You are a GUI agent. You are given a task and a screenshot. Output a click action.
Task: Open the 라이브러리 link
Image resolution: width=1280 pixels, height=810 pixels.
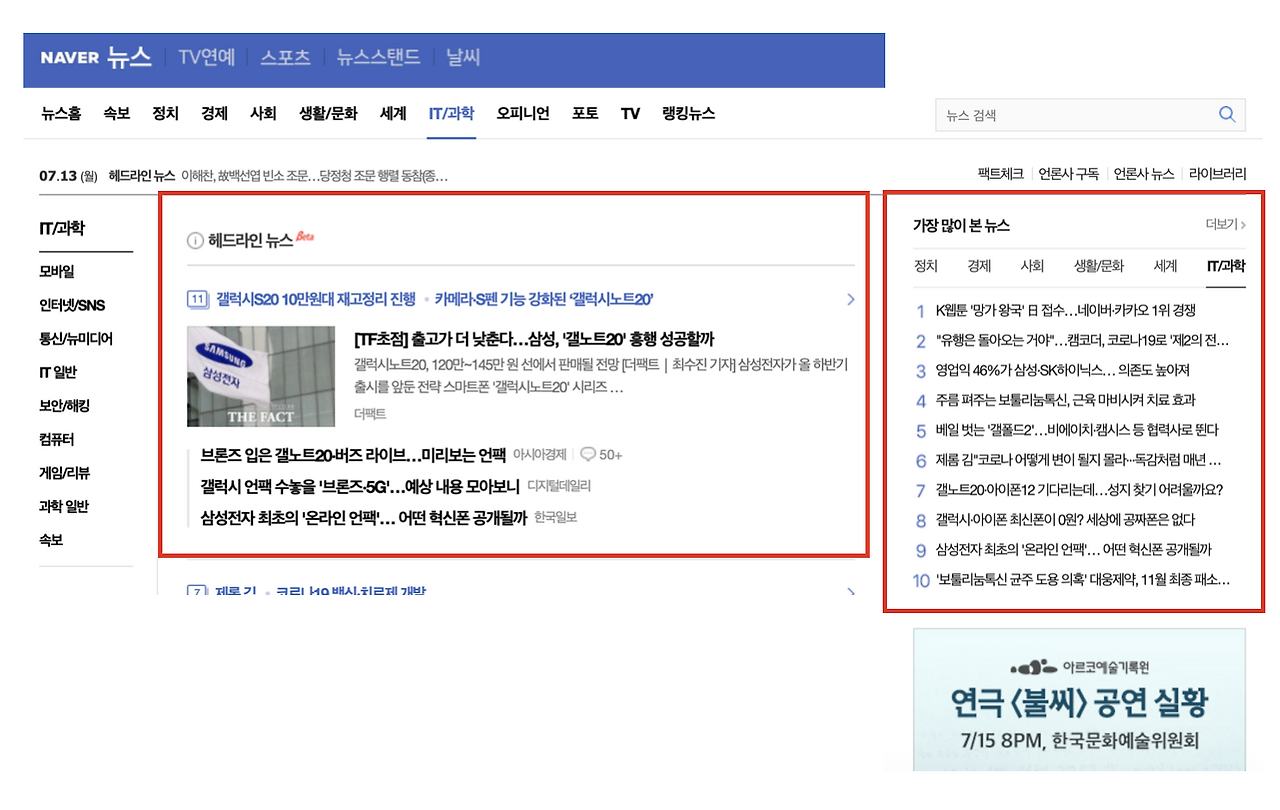(1218, 174)
